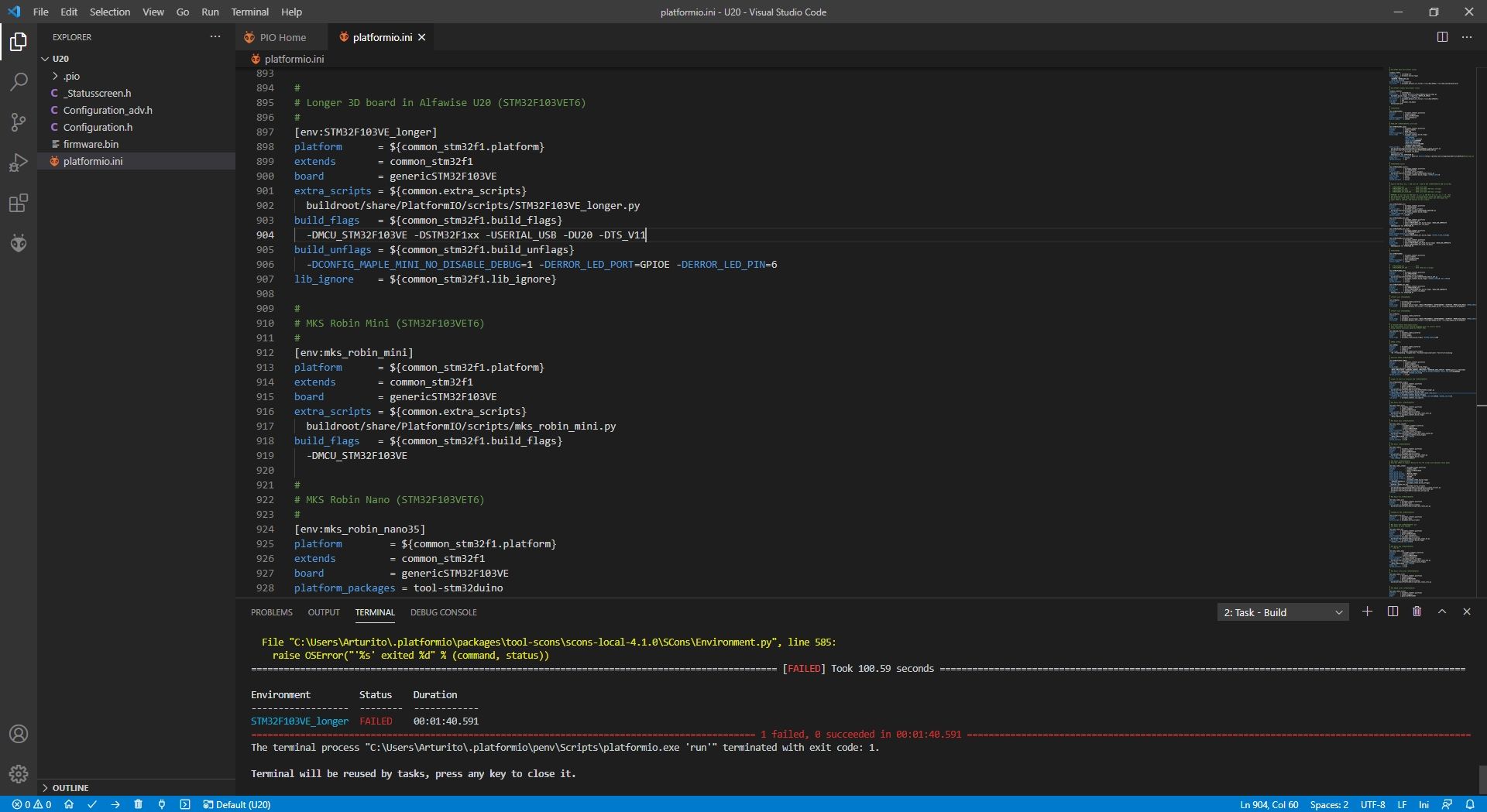Click the Default (U20) environment switcher
Viewport: 1487px width, 812px height.
pyautogui.click(x=237, y=804)
